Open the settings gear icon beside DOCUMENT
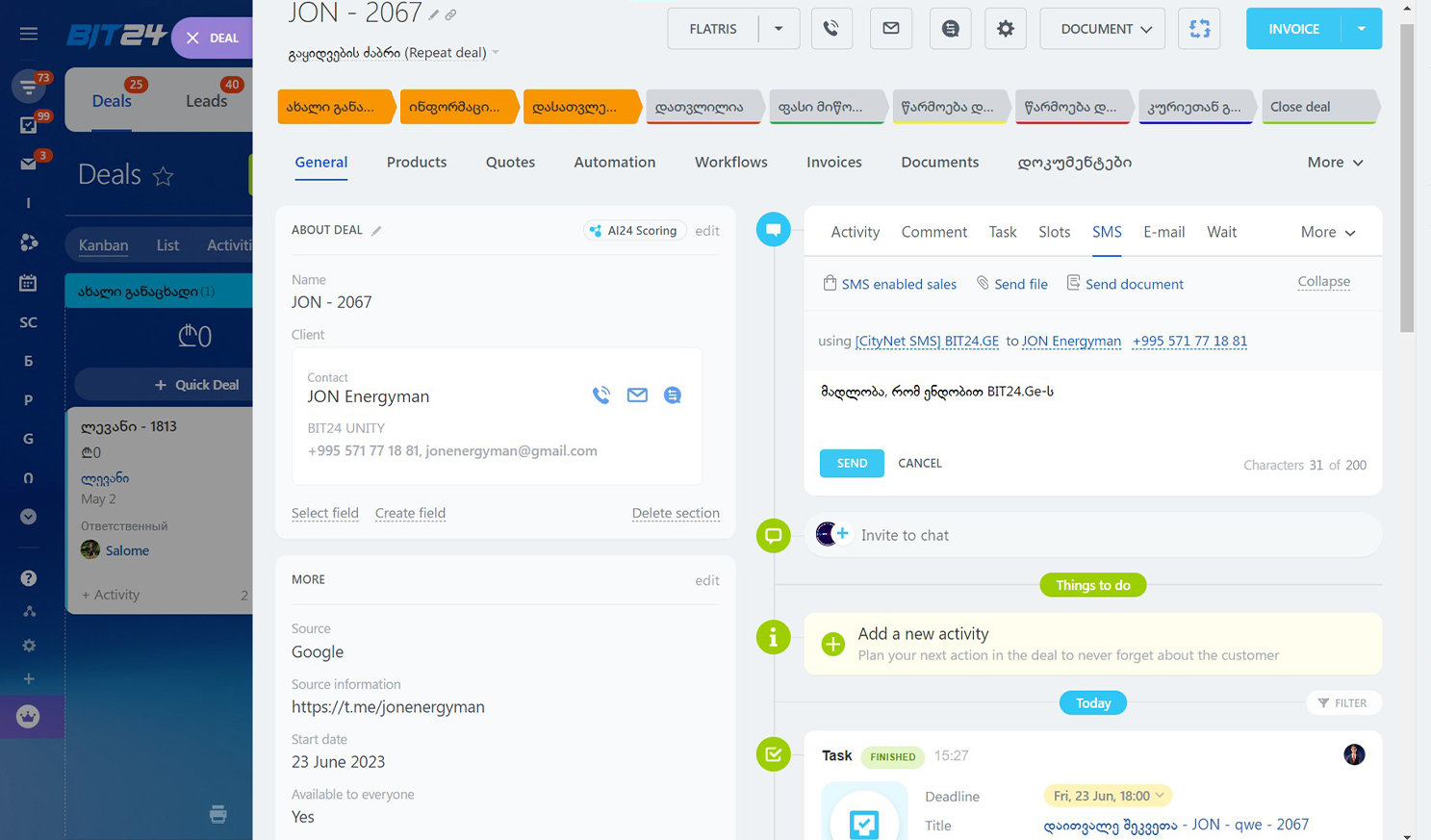 tap(1005, 29)
